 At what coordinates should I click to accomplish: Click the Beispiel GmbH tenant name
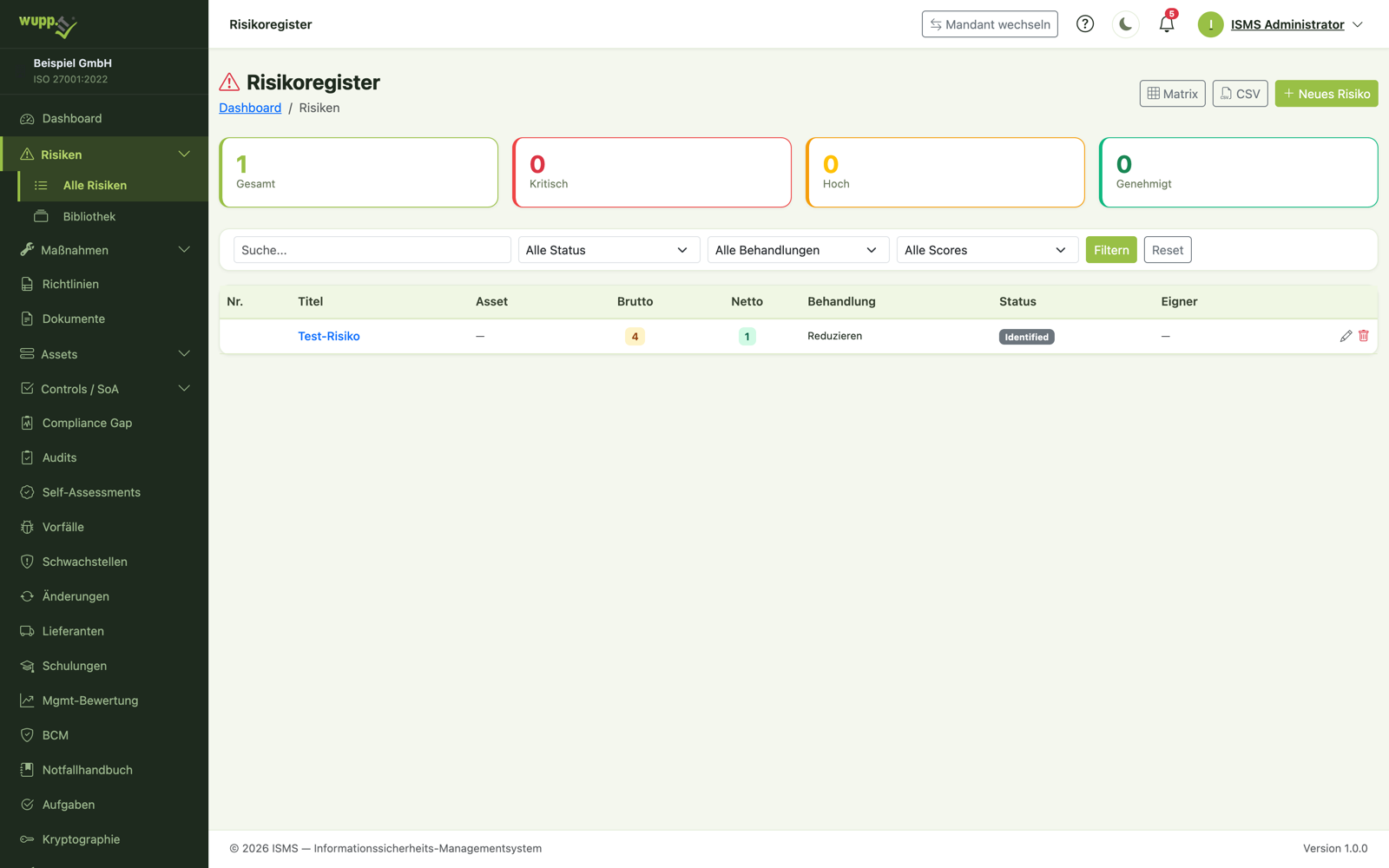73,63
